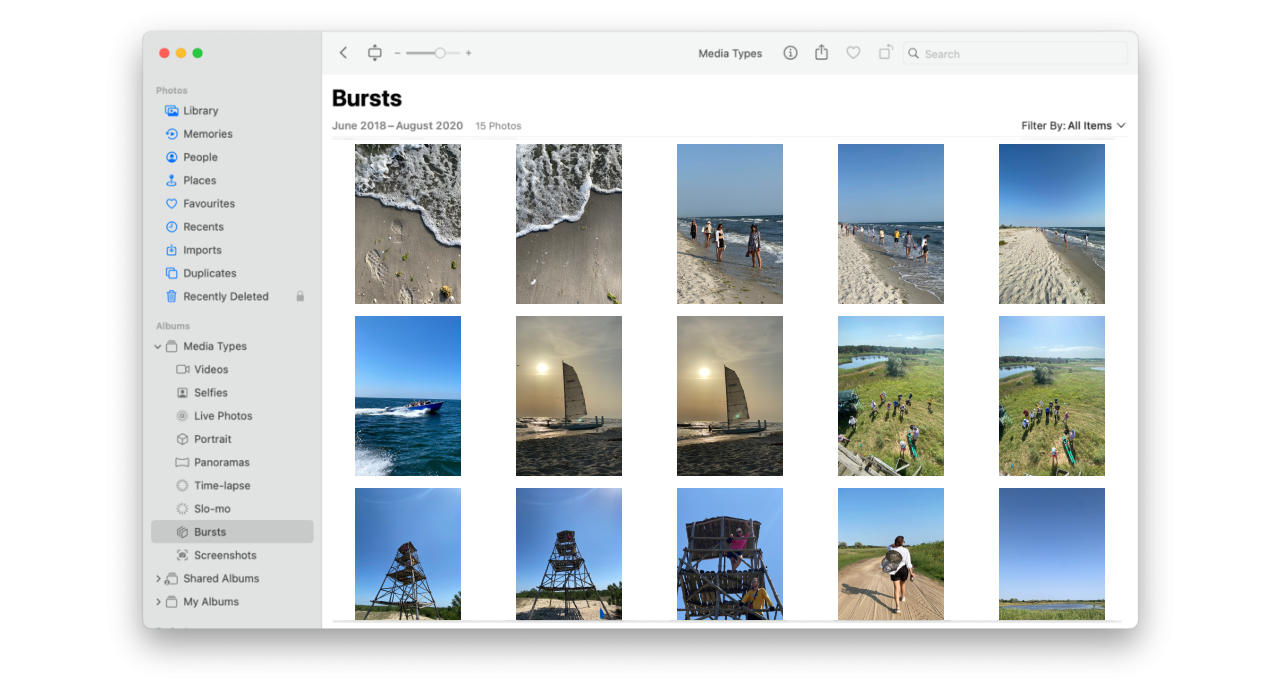
Task: Click the zoom plus button
Action: pos(468,53)
